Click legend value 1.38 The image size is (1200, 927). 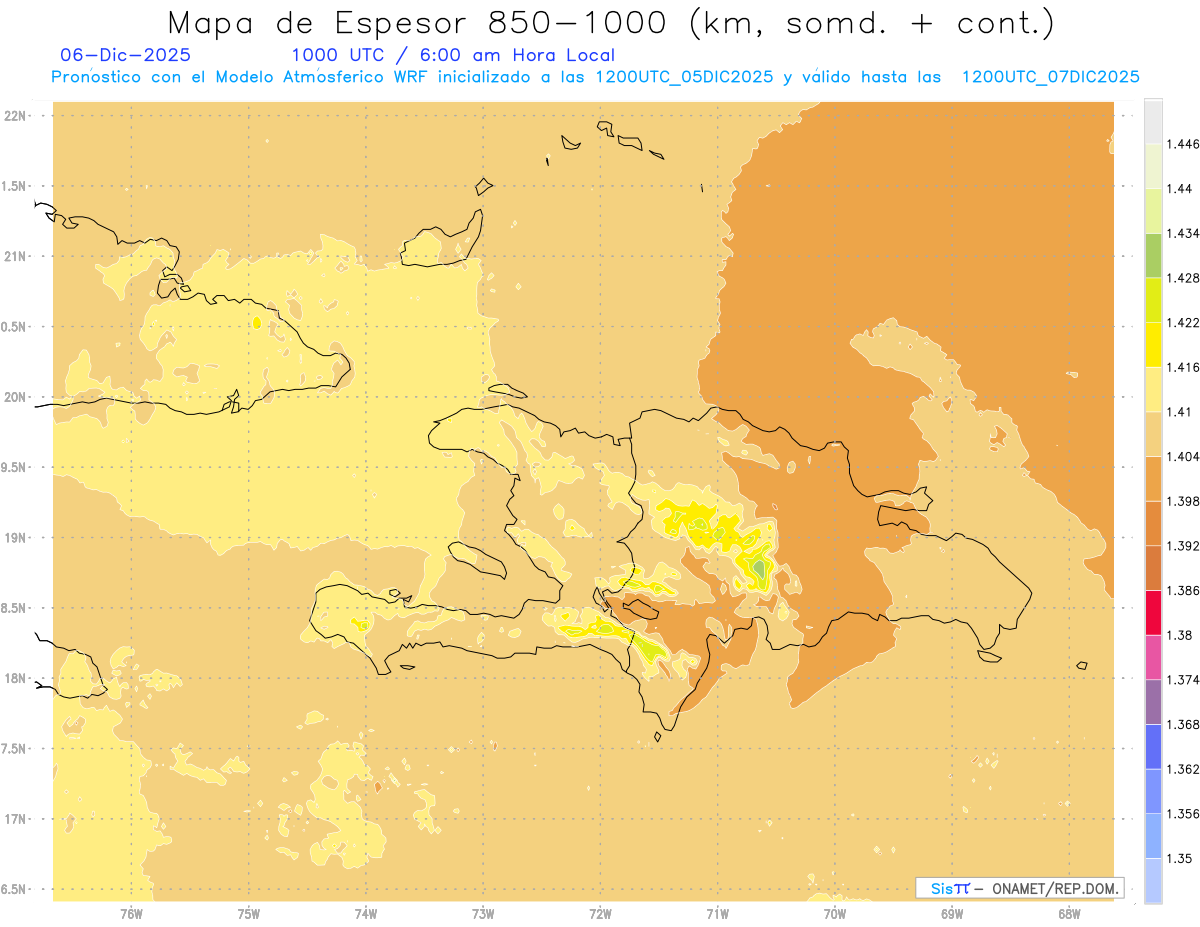coord(1180,635)
